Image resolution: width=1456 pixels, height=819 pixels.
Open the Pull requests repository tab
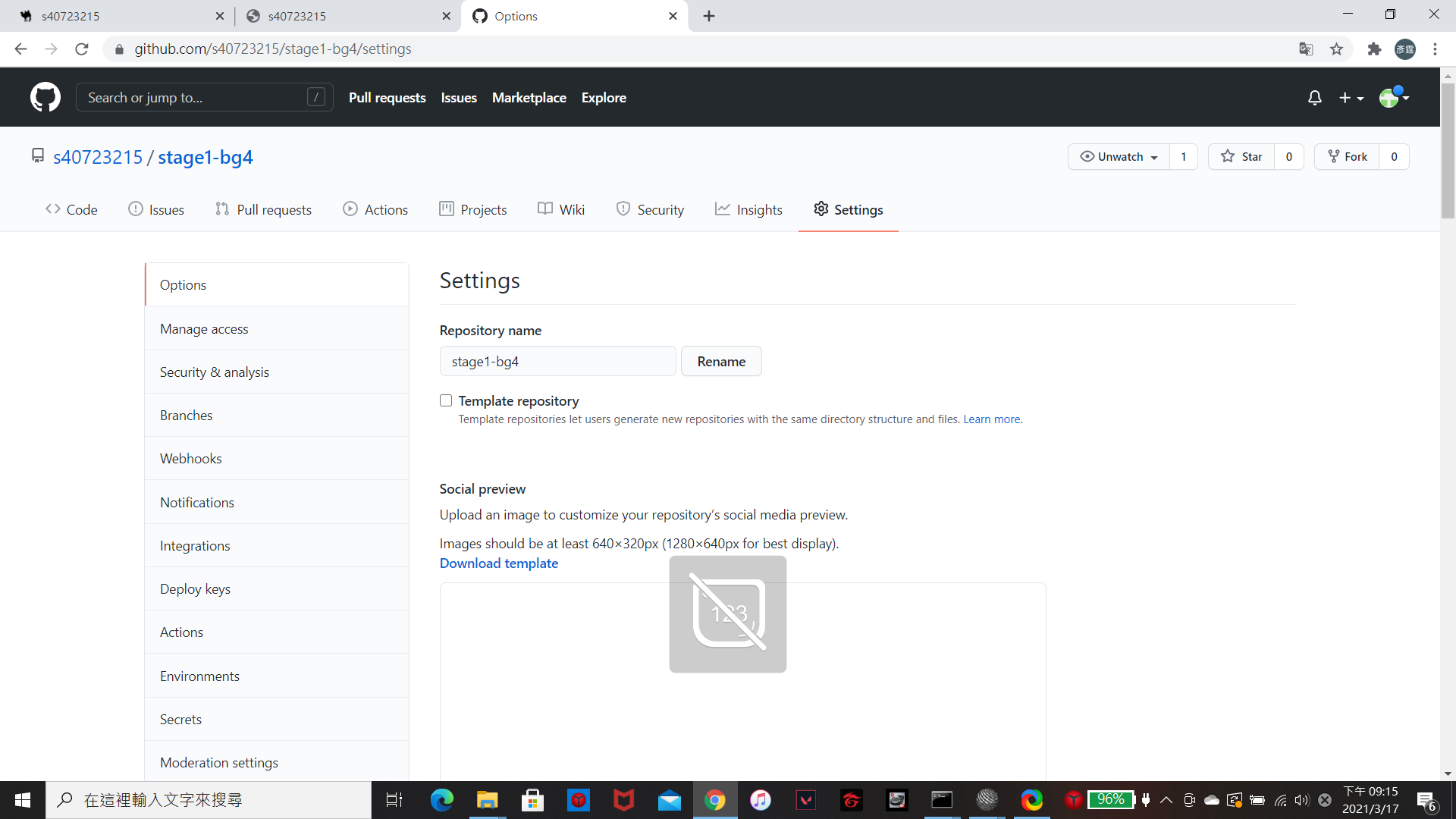(263, 209)
